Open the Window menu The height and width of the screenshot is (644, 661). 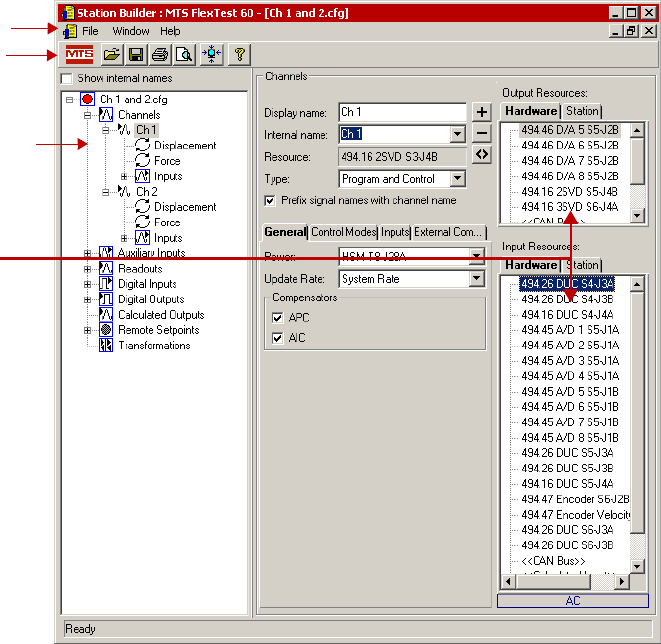click(131, 31)
